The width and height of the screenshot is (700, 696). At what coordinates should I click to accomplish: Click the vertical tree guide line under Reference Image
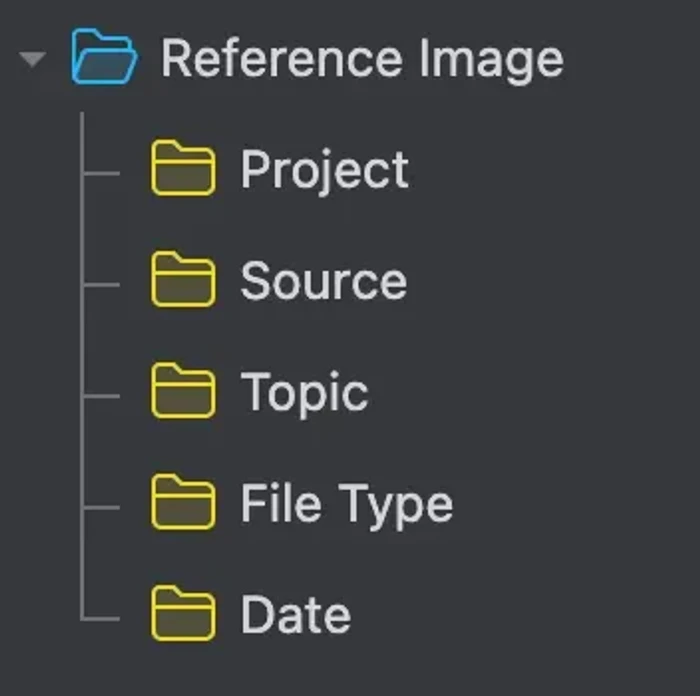click(83, 338)
